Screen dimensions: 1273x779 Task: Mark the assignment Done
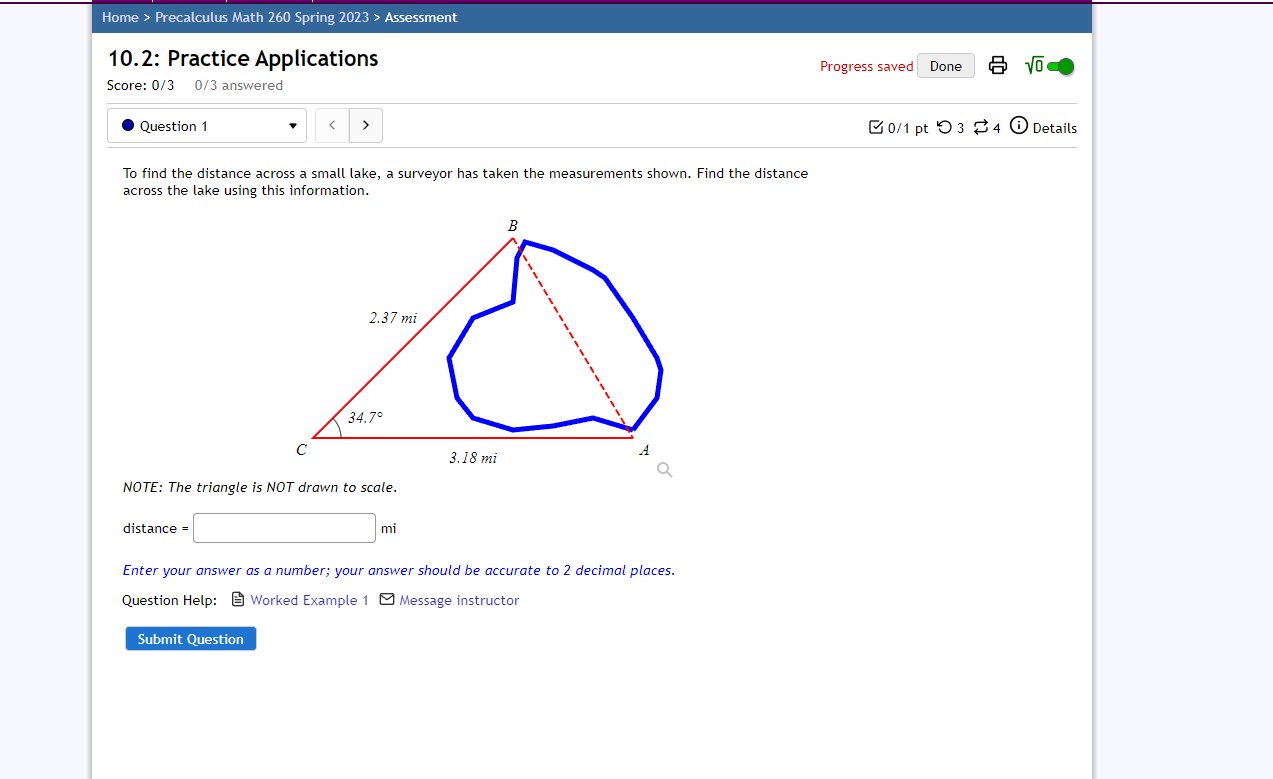(x=944, y=65)
